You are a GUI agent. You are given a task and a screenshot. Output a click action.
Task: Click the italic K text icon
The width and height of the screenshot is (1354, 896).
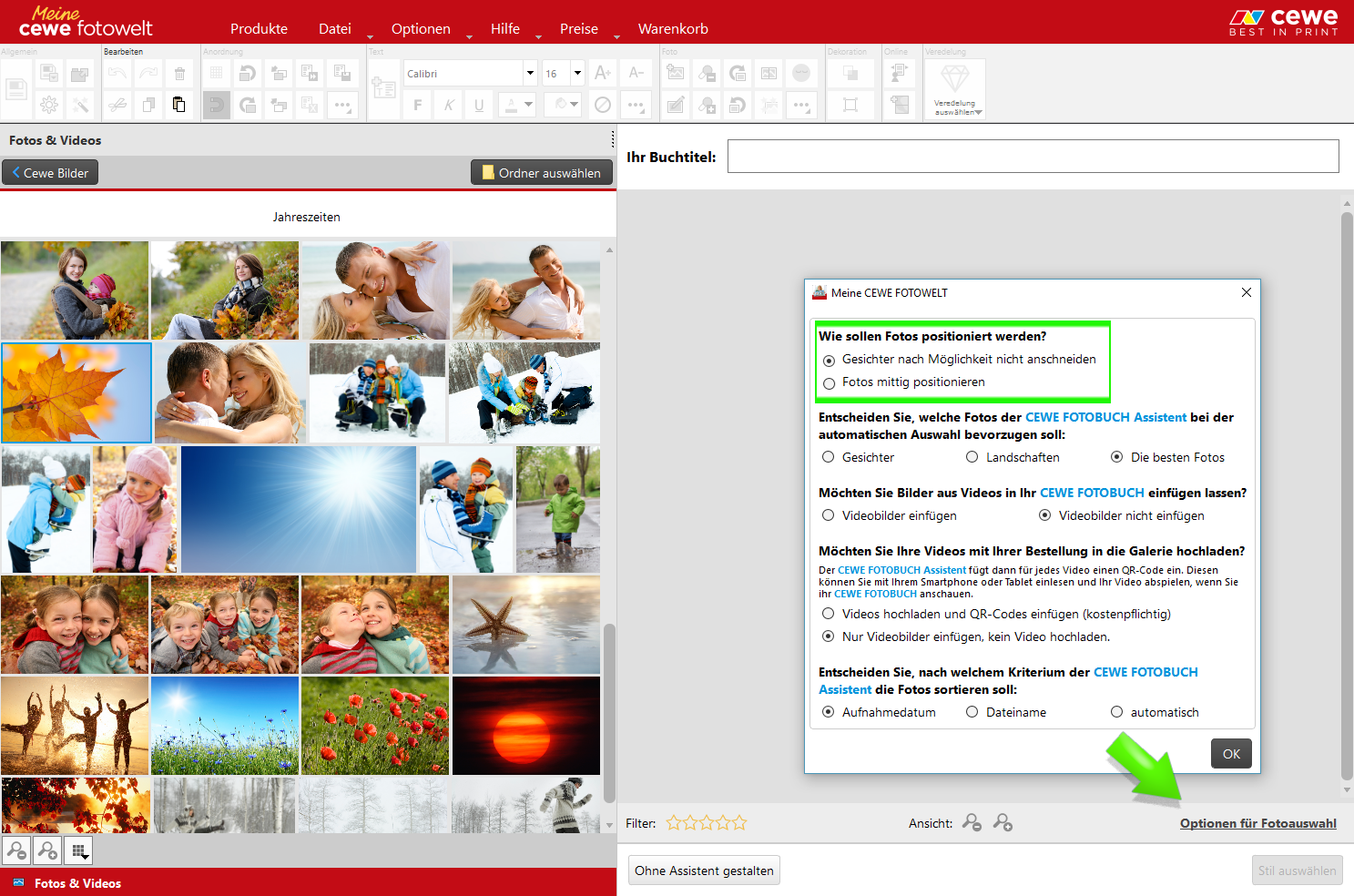448,105
